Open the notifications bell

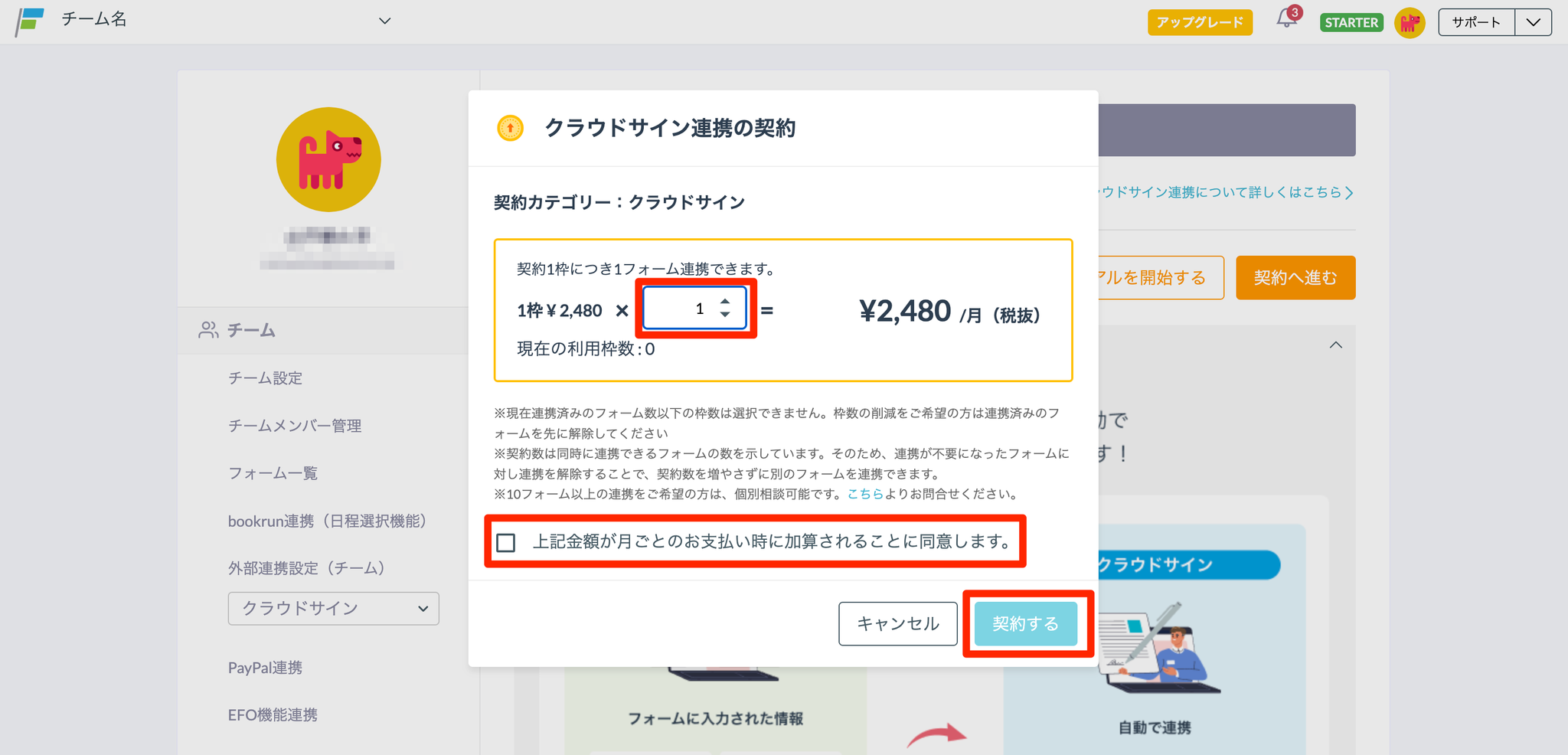pos(1287,19)
